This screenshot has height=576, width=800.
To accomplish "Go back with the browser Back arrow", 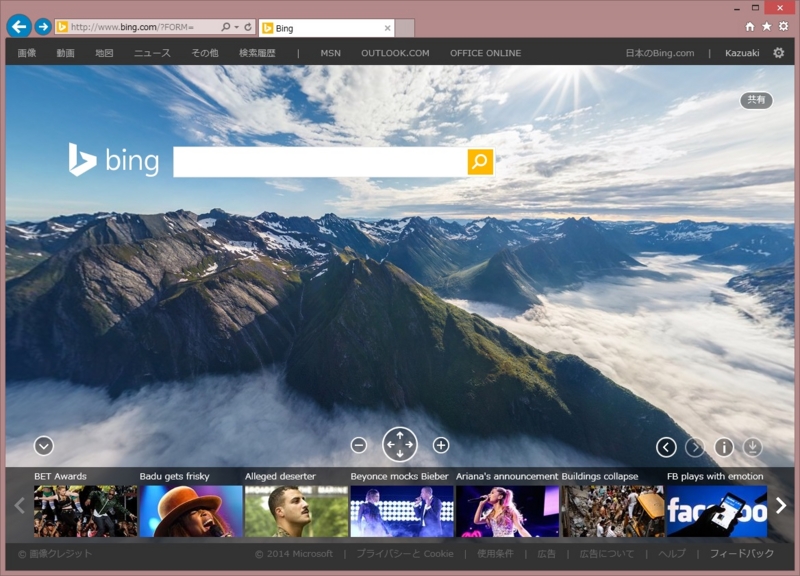I will 19,27.
